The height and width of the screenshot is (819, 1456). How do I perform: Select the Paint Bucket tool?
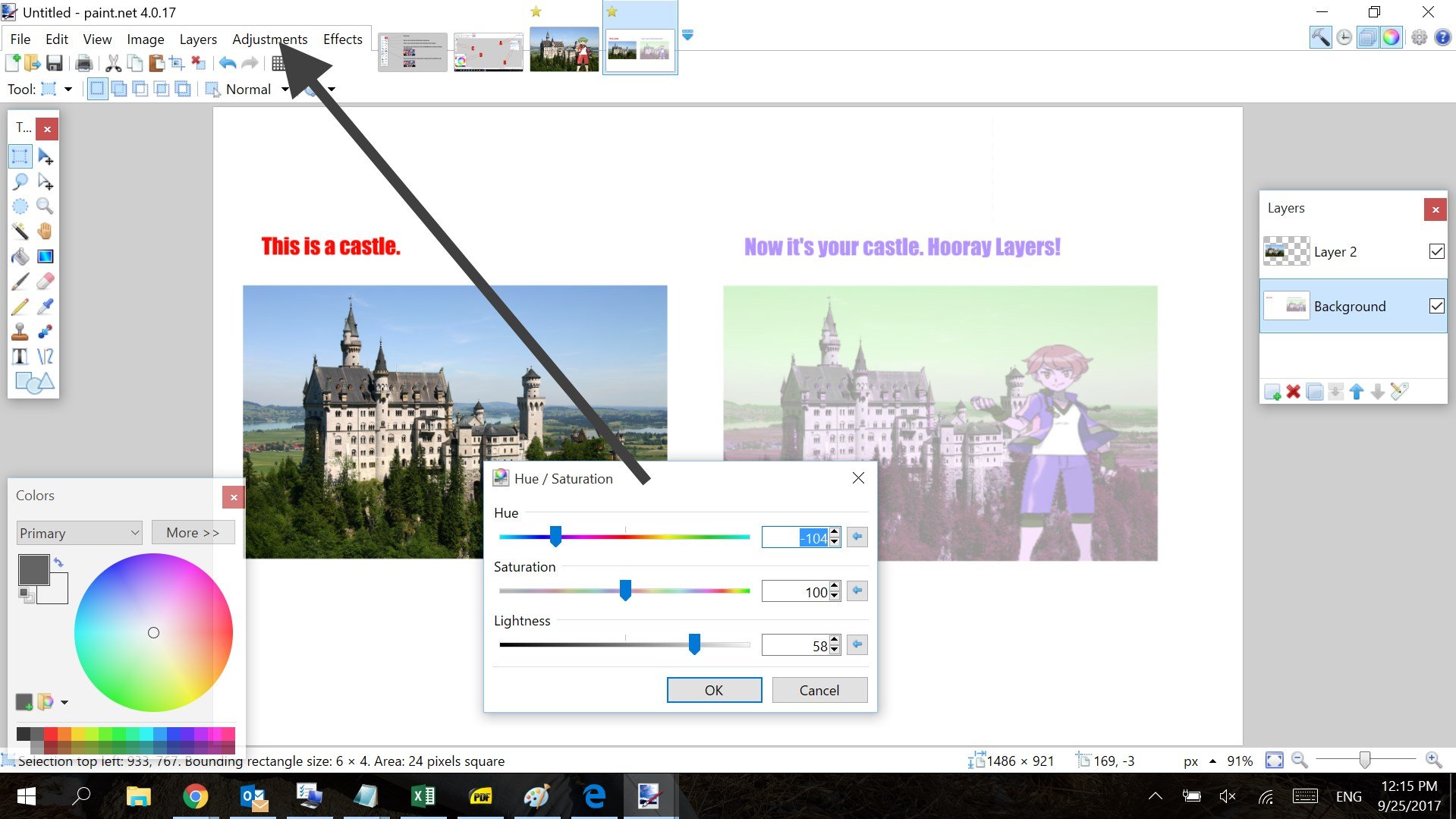click(20, 257)
